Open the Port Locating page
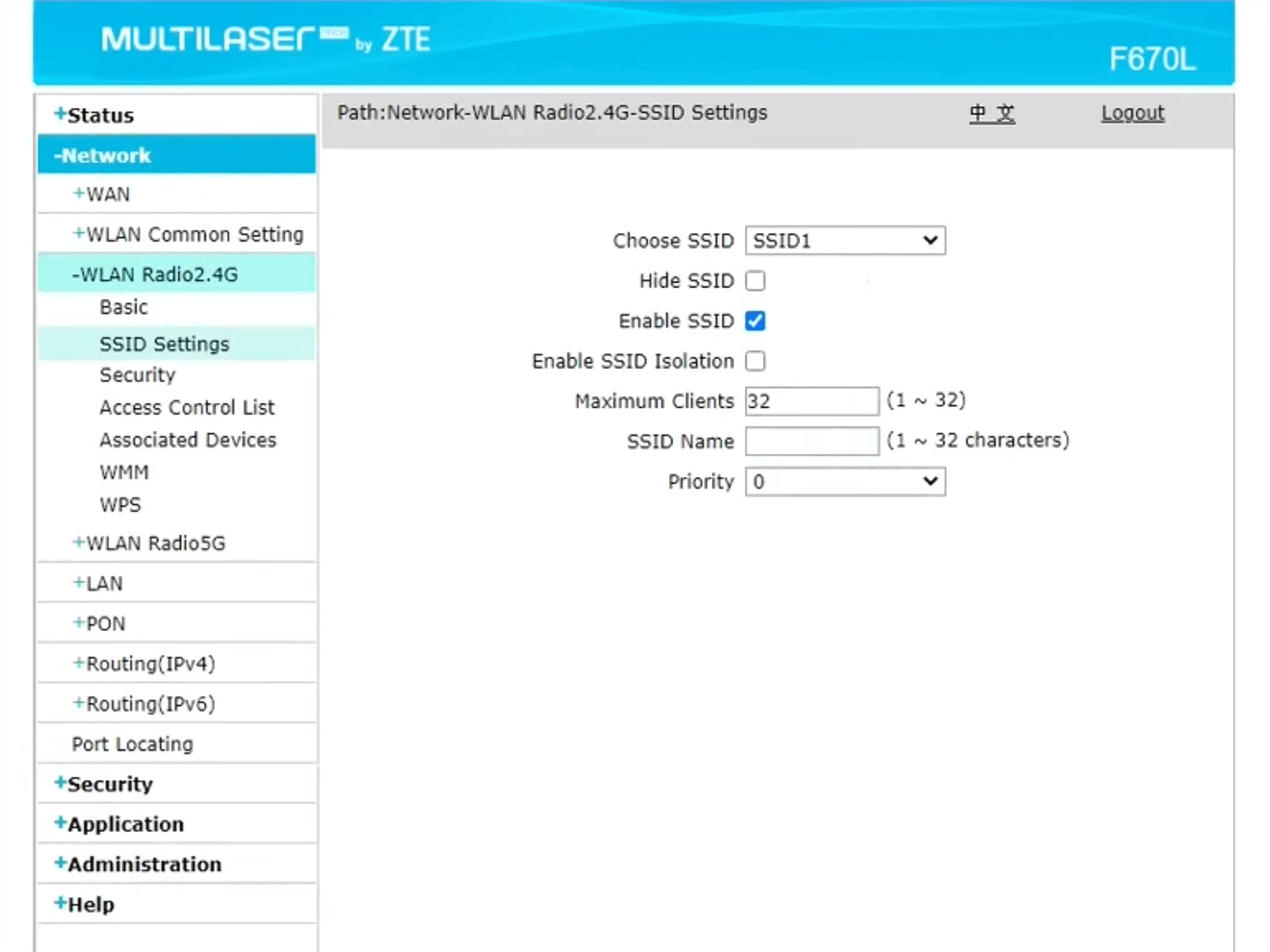Screen dimensions: 1270x952 pos(133,745)
